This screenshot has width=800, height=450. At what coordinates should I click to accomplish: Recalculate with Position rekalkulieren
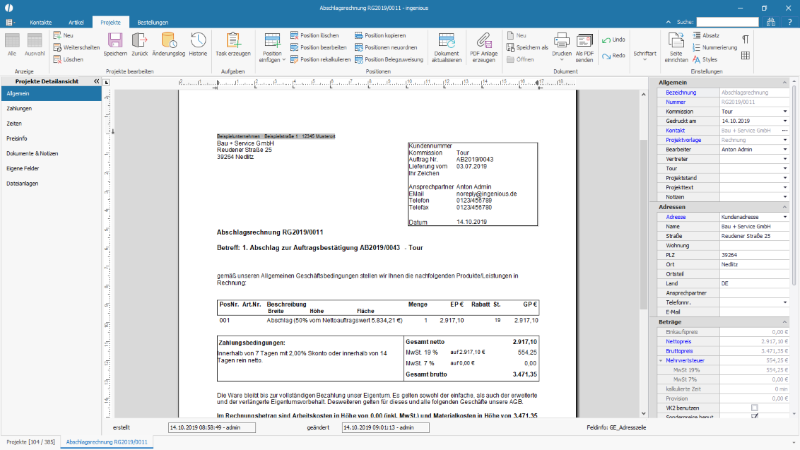[320, 59]
